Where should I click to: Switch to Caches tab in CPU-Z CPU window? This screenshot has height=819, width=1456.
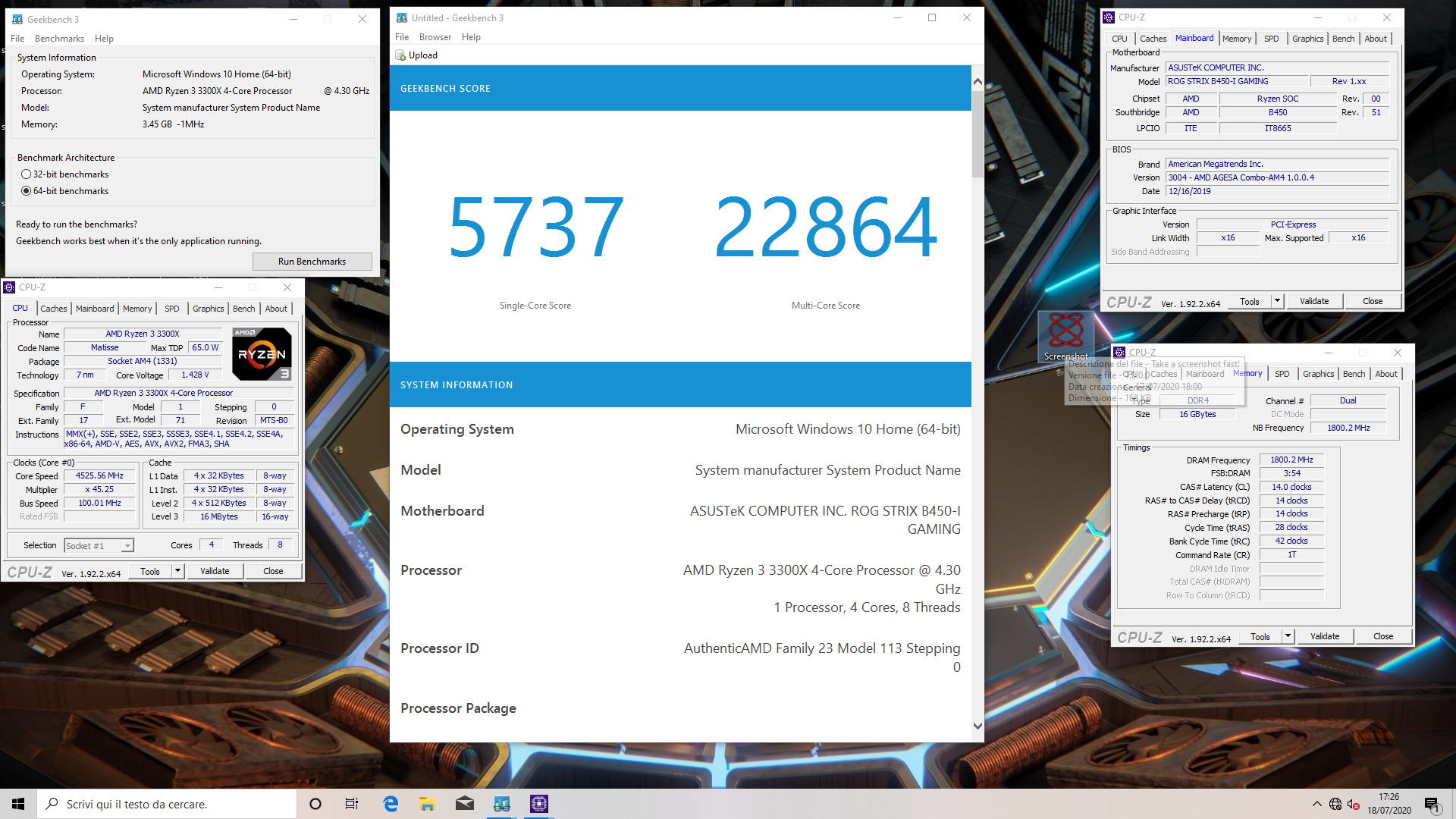[54, 309]
